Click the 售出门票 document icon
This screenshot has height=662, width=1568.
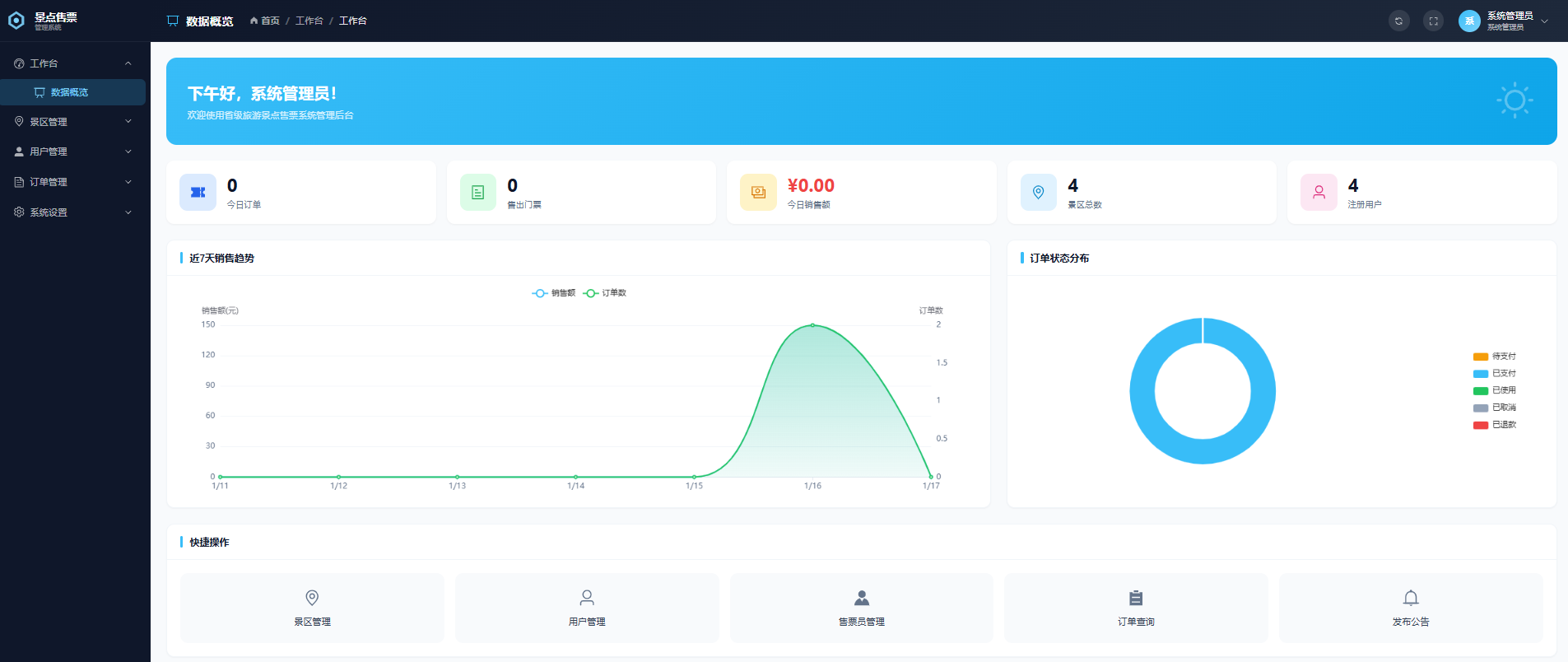tap(478, 193)
